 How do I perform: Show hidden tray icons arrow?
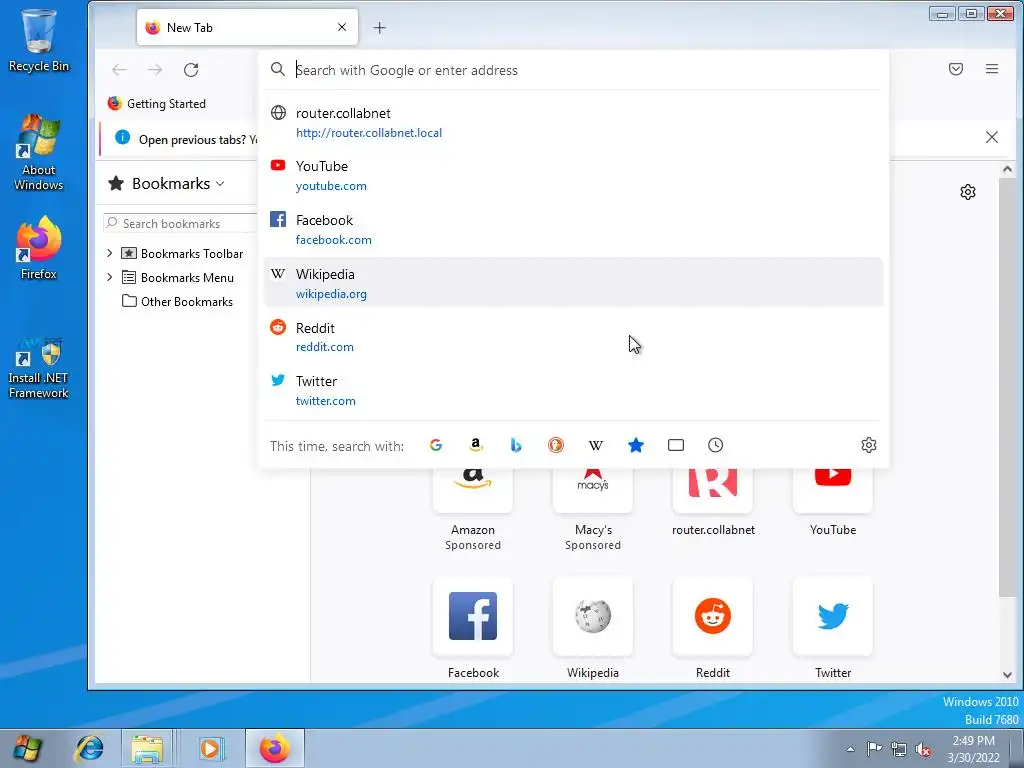(850, 749)
